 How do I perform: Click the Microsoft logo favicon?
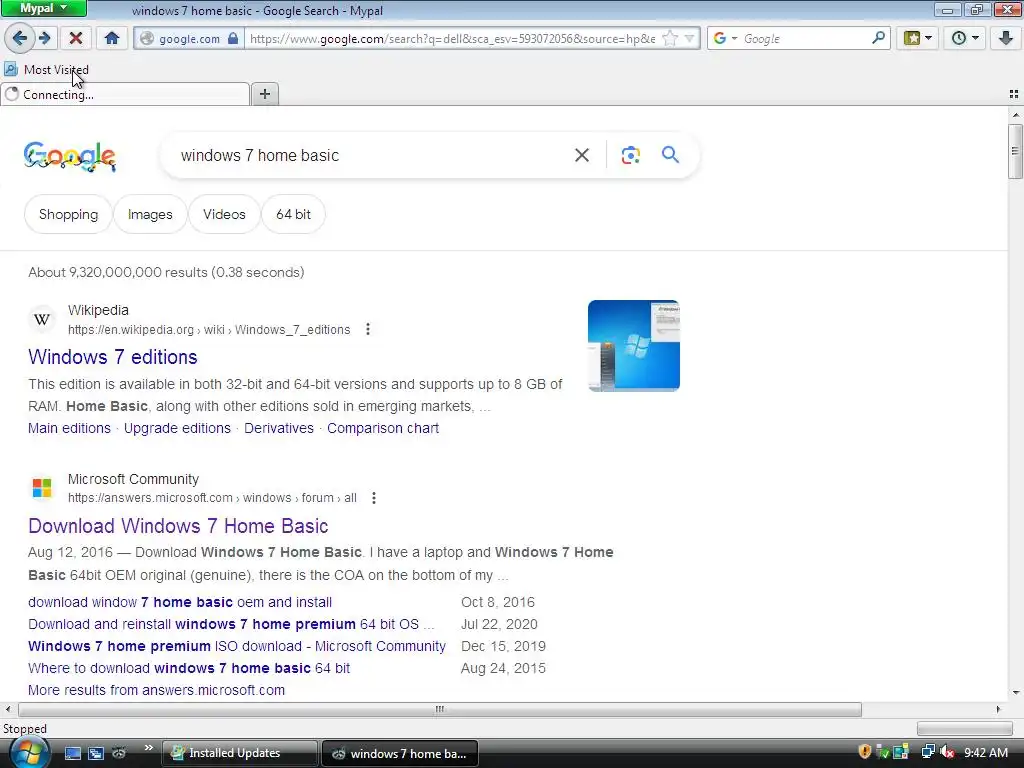42,488
